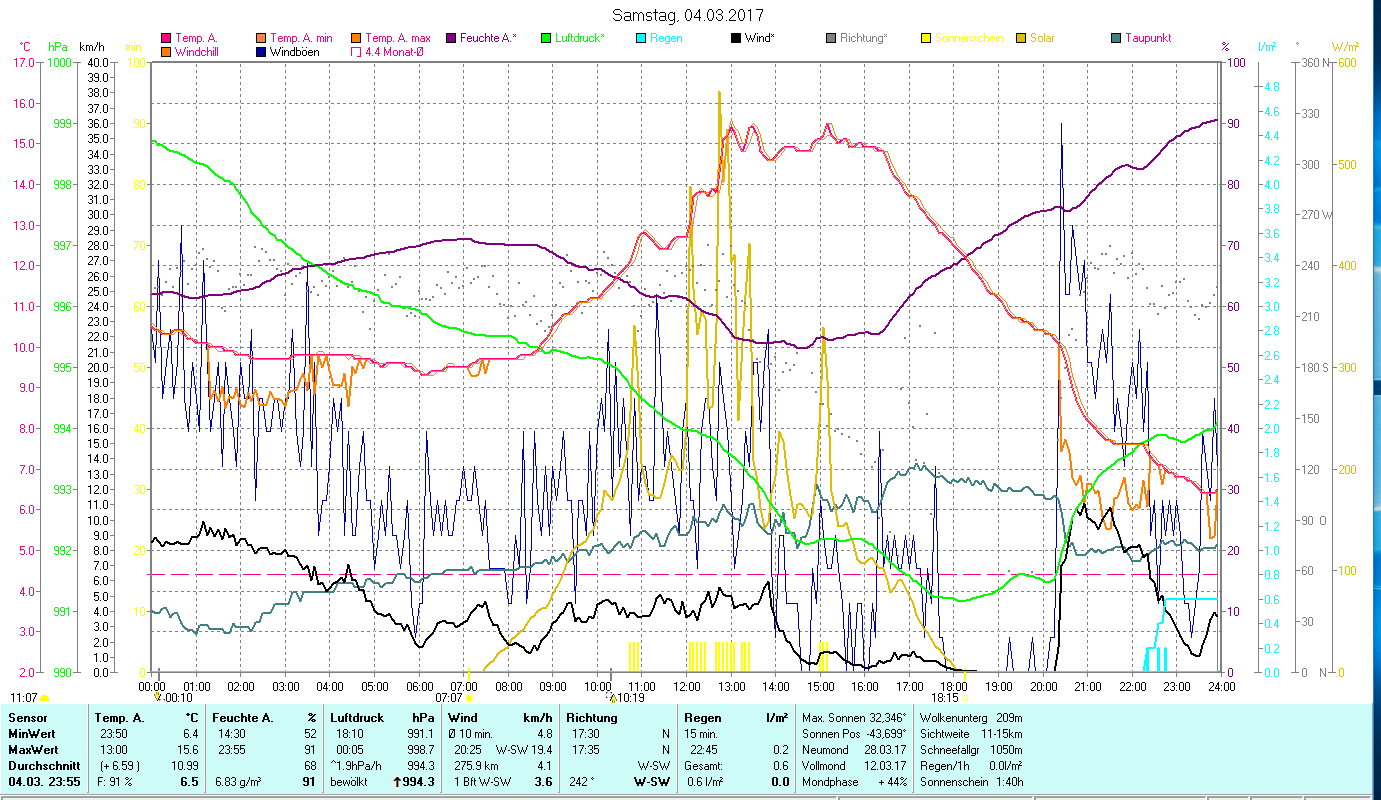Click the Temp. A. max legend swatch
Screen dimensions: 1381x800
click(x=357, y=38)
